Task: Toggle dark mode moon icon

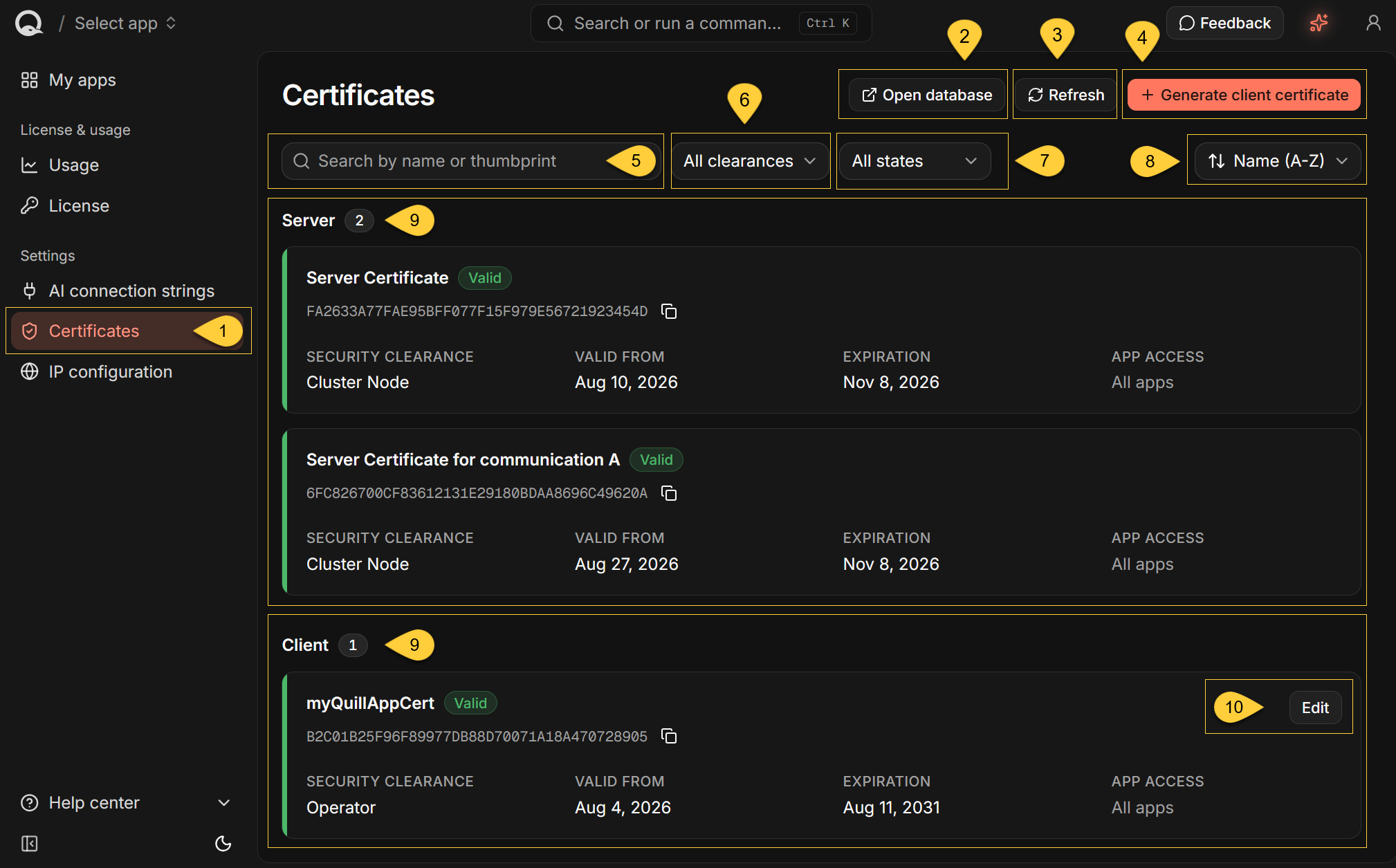Action: [x=223, y=843]
